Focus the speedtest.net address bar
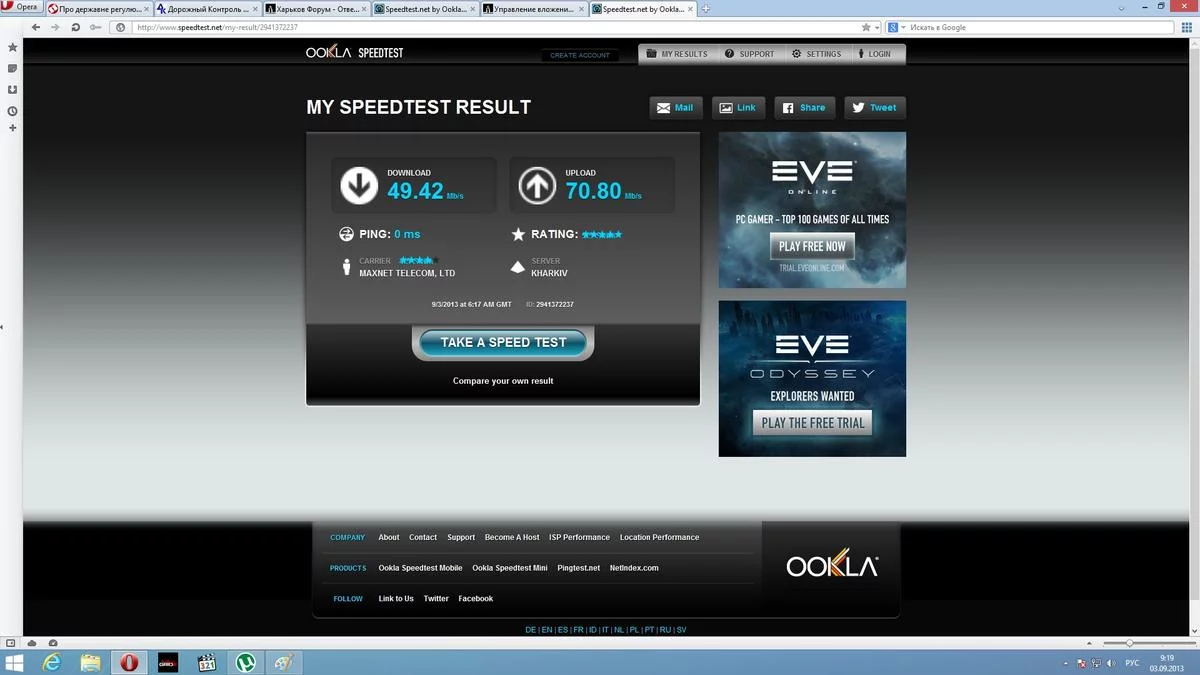 click(x=495, y=27)
